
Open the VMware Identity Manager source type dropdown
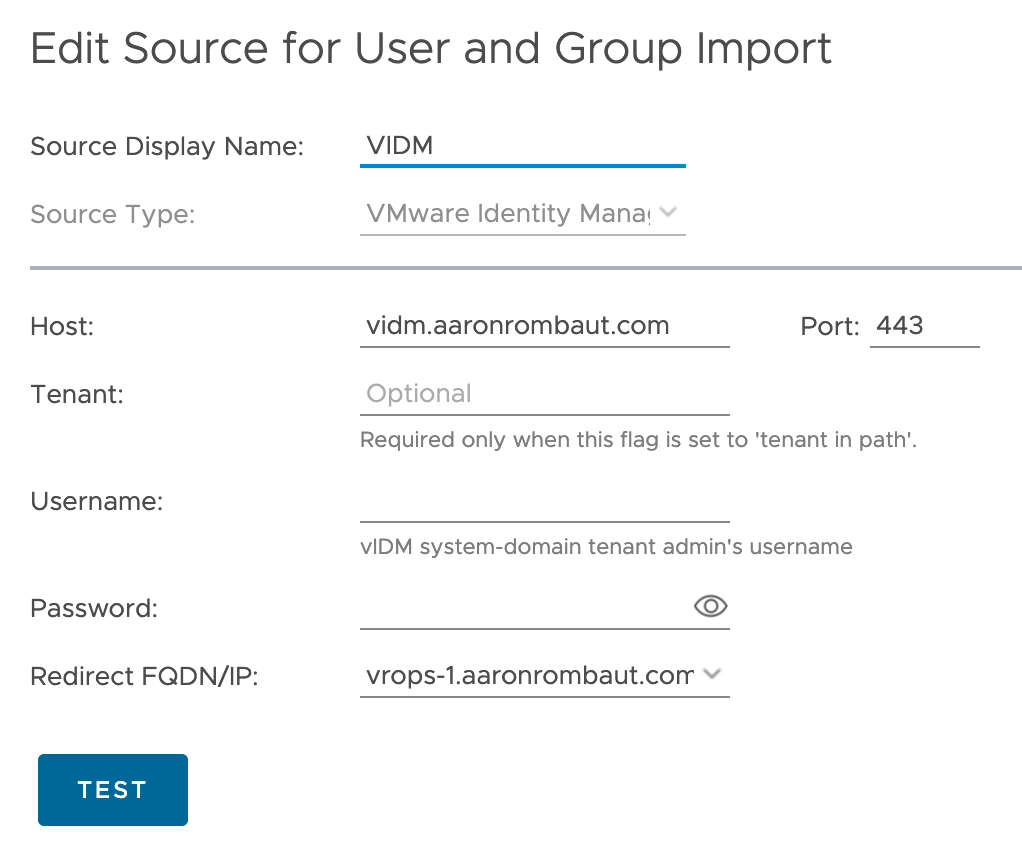tap(508, 214)
